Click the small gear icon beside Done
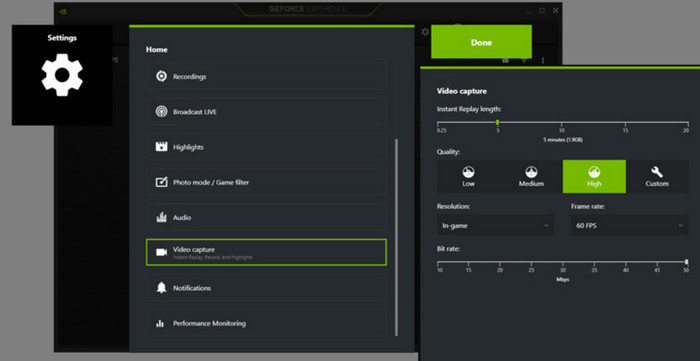The height and width of the screenshot is (361, 700). 425,32
